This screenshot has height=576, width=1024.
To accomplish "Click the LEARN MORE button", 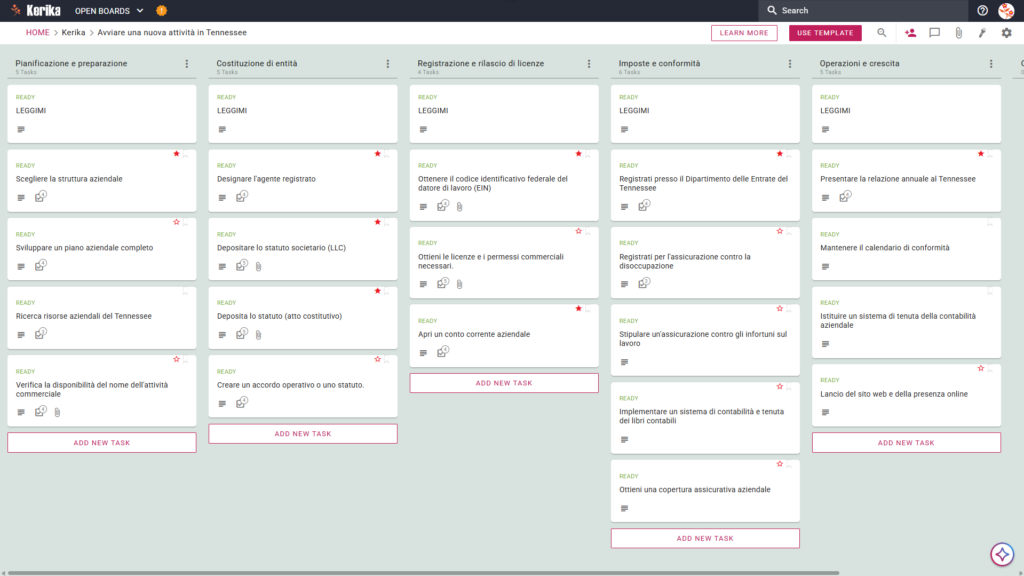I will coord(744,33).
